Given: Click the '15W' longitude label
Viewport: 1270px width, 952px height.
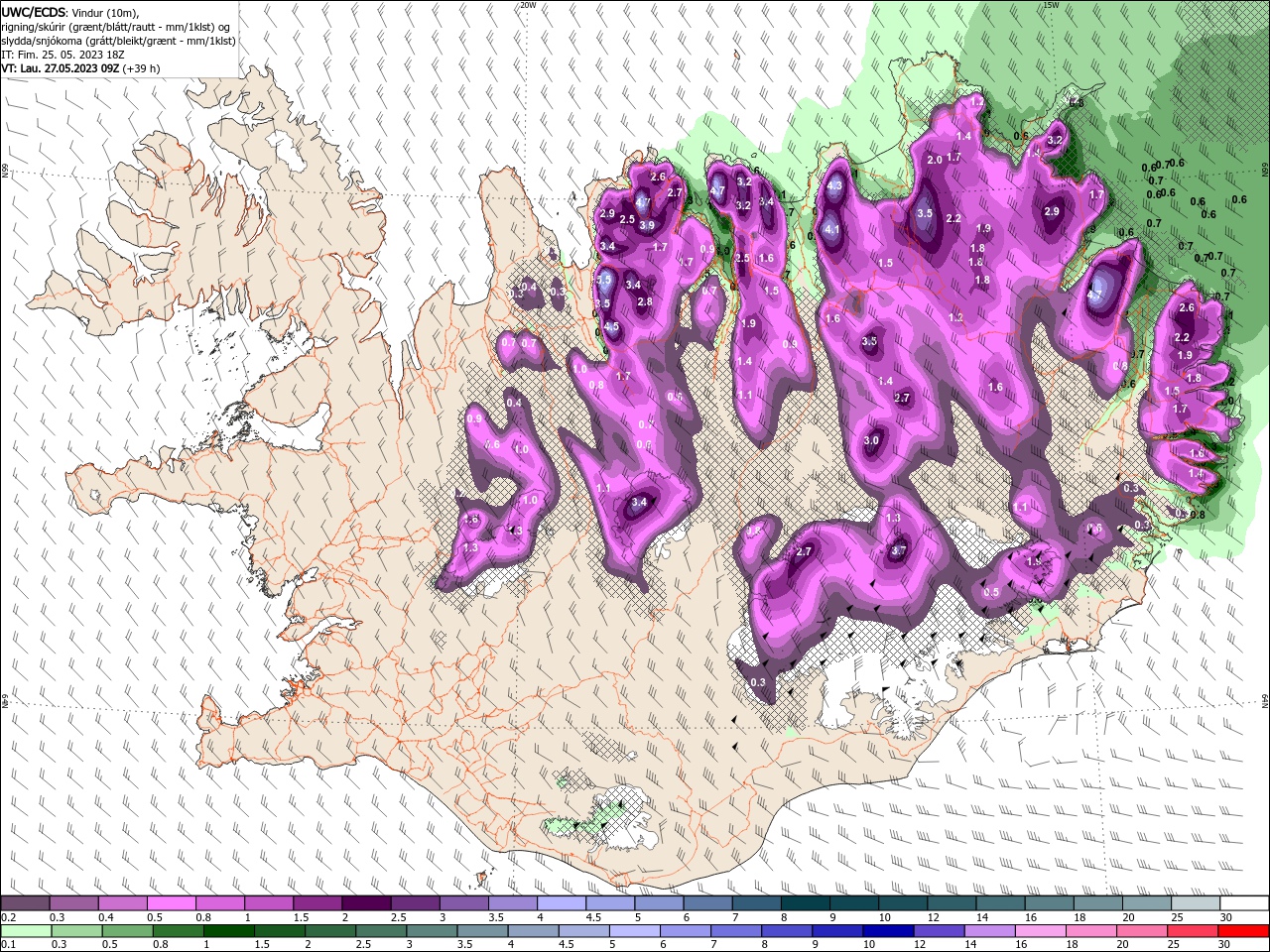Looking at the screenshot, I should tap(1051, 5).
